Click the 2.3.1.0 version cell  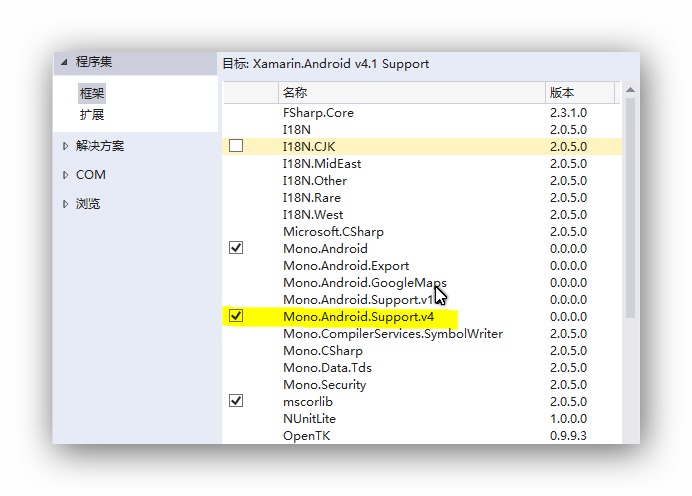click(x=568, y=113)
